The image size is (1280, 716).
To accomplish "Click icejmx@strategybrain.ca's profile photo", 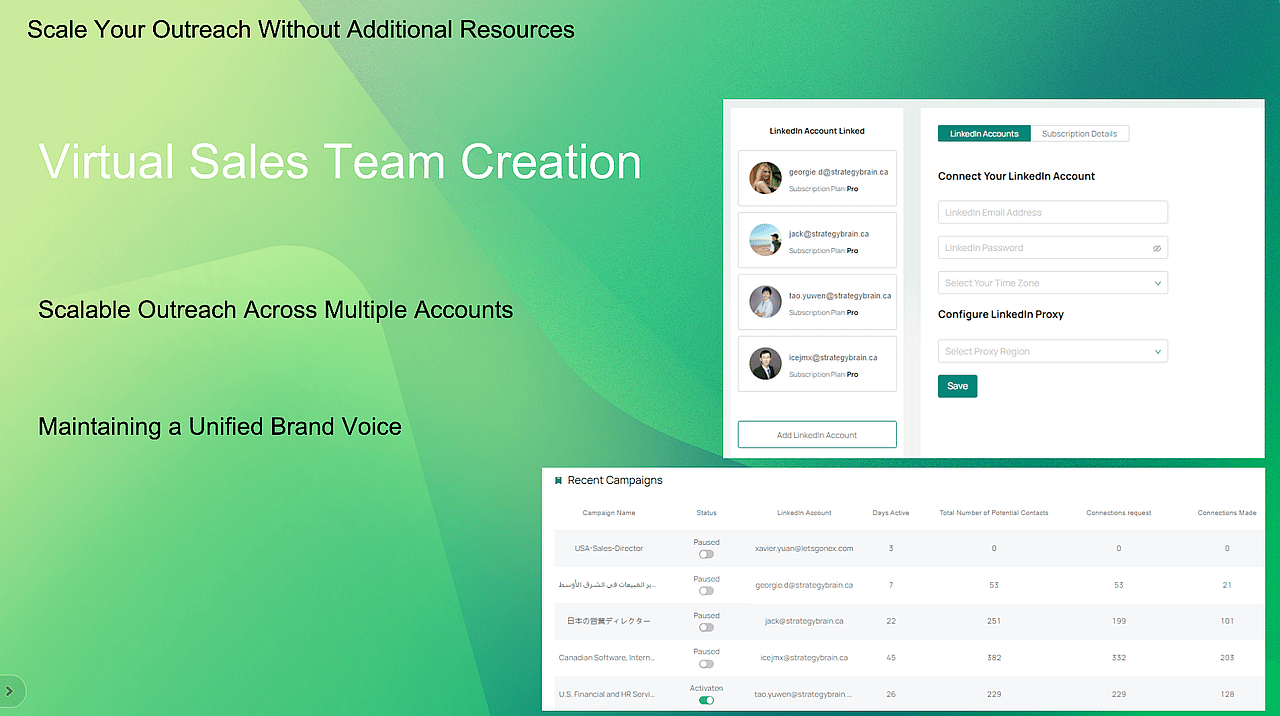I will 765,363.
